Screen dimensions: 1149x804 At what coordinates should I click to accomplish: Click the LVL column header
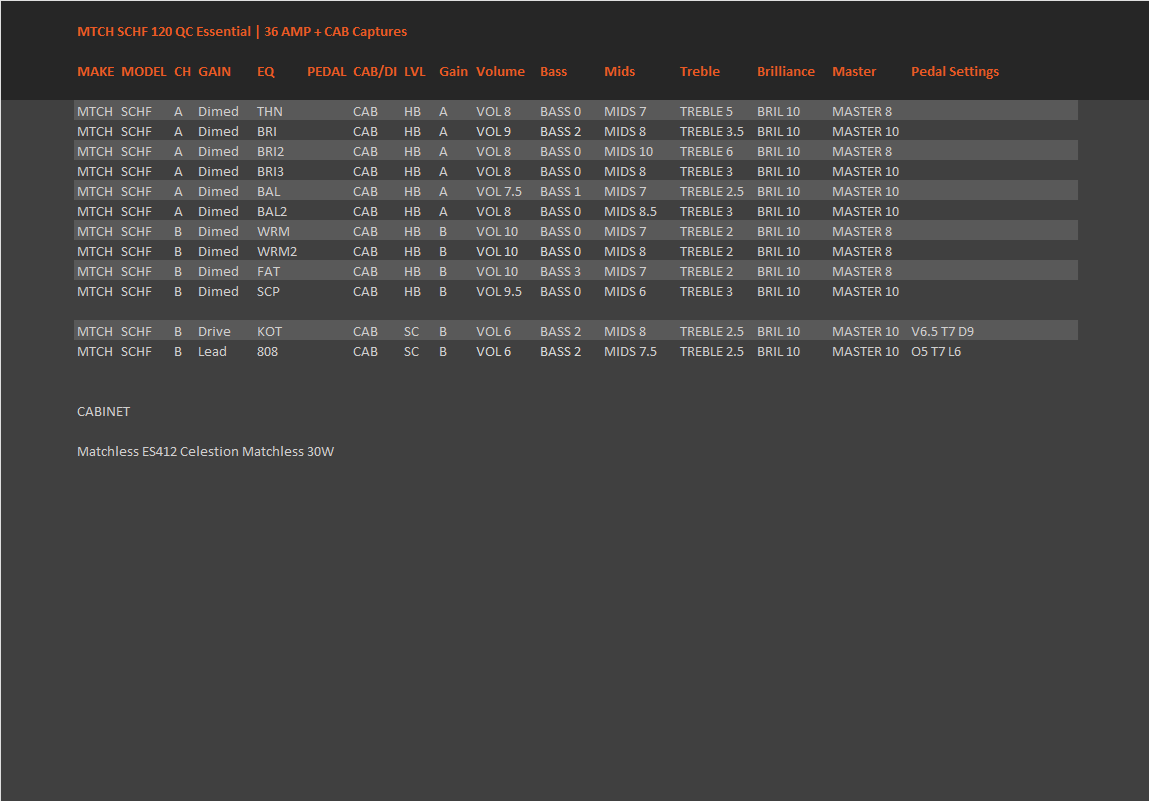[415, 72]
